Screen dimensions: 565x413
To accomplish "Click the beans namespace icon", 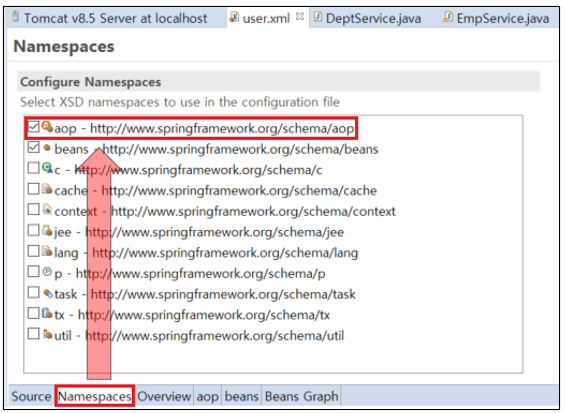I will [x=47, y=147].
